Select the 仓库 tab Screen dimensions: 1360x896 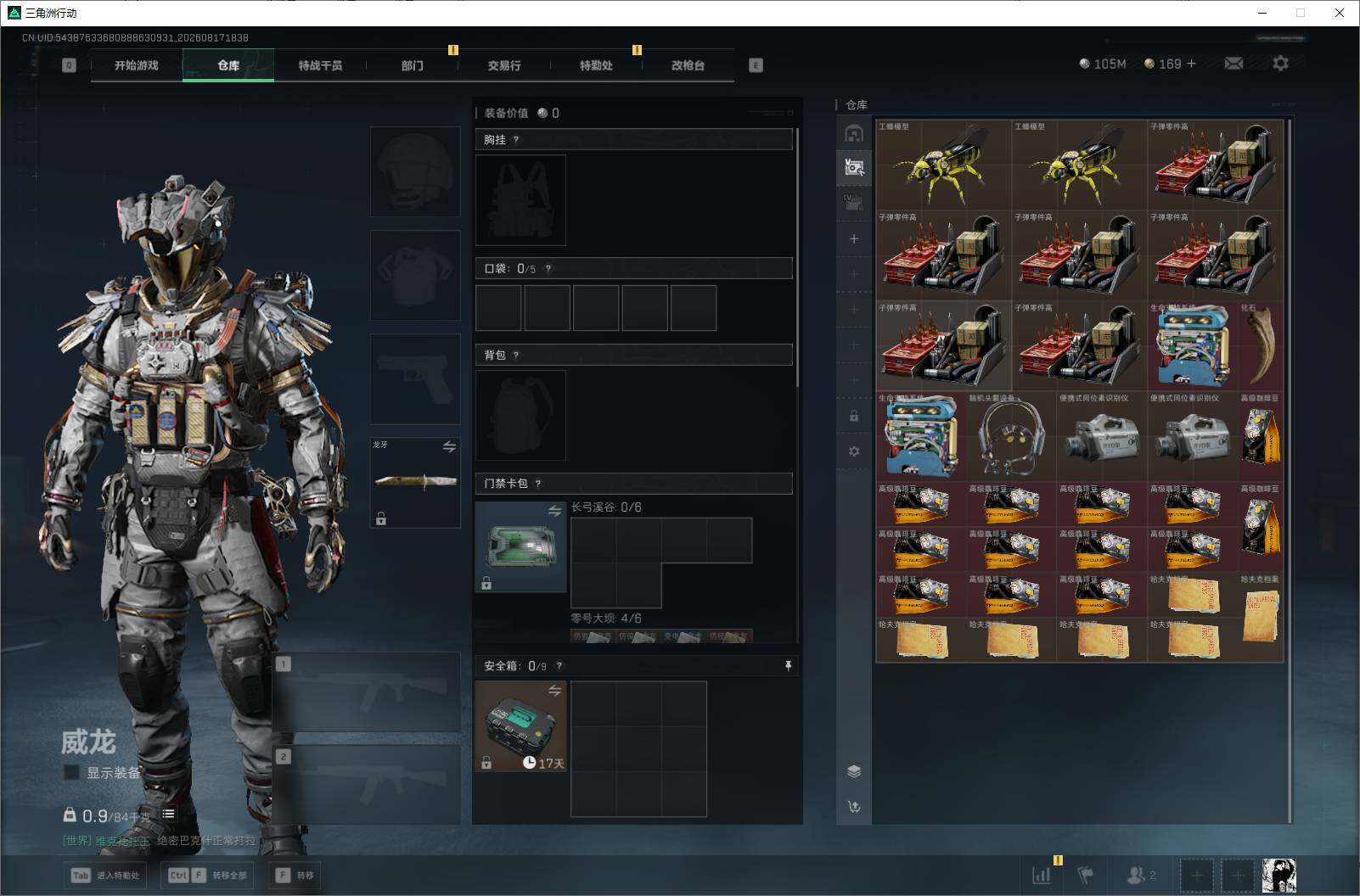tap(228, 65)
